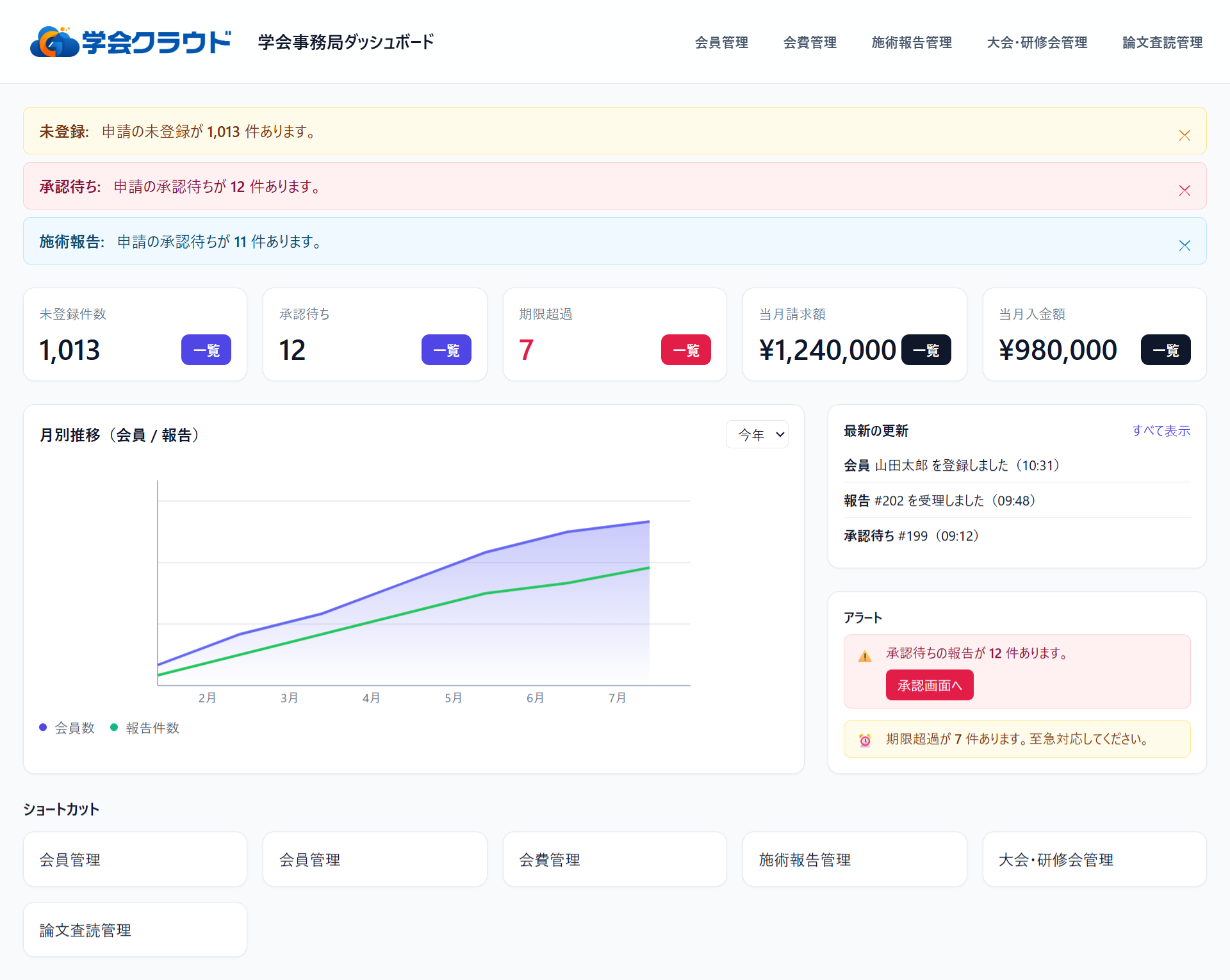Open 論文査読管理 from the top navigation
The image size is (1230, 980).
(1162, 42)
